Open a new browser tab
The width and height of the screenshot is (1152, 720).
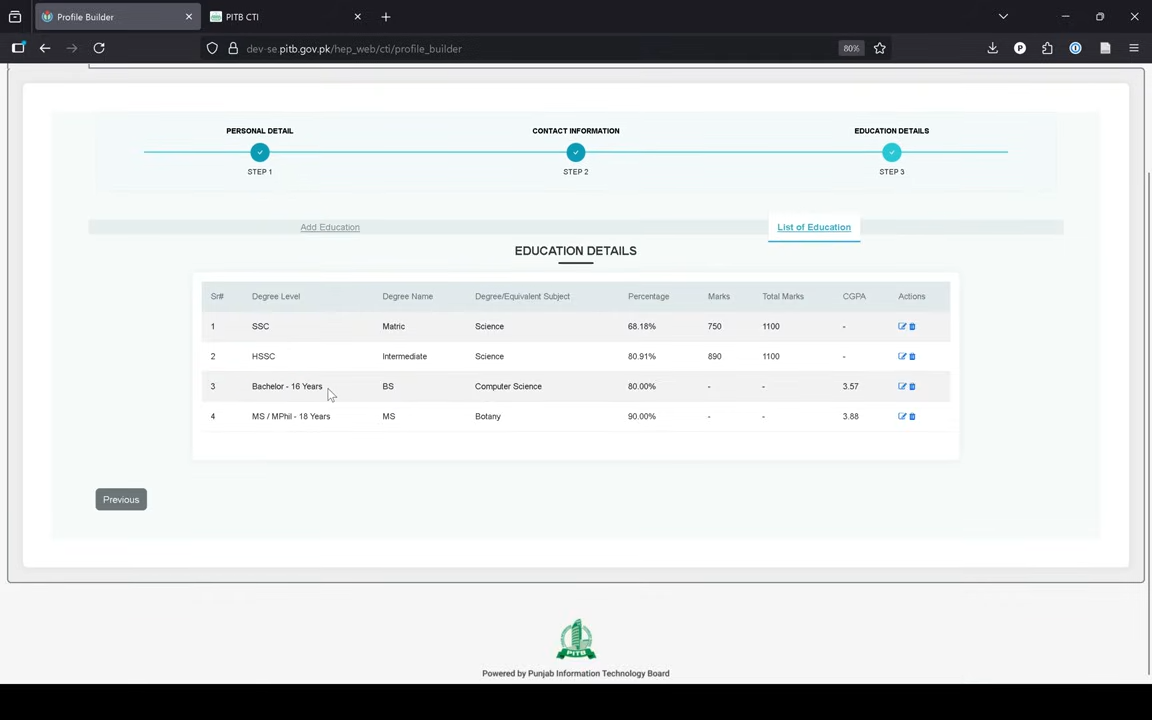386,17
